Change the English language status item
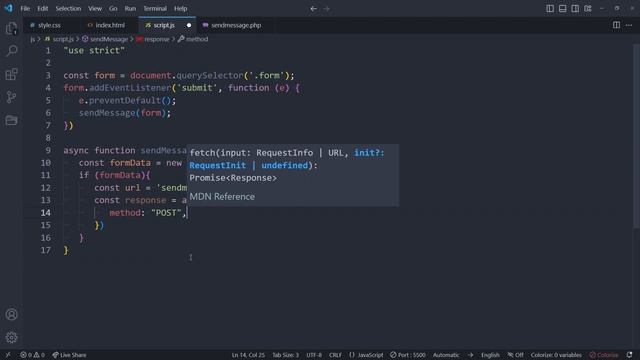The width and height of the screenshot is (640, 360). (x=490, y=355)
